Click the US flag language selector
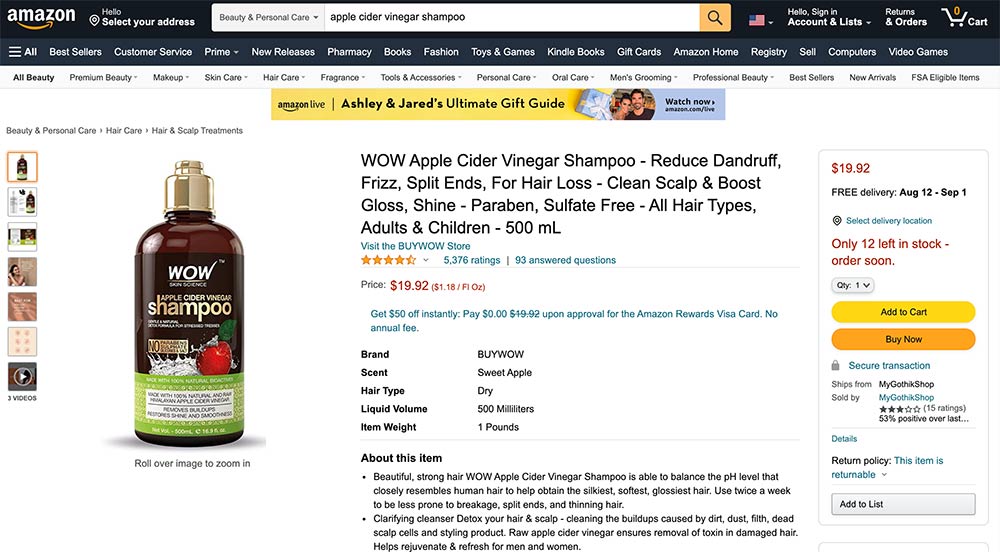 click(x=760, y=19)
